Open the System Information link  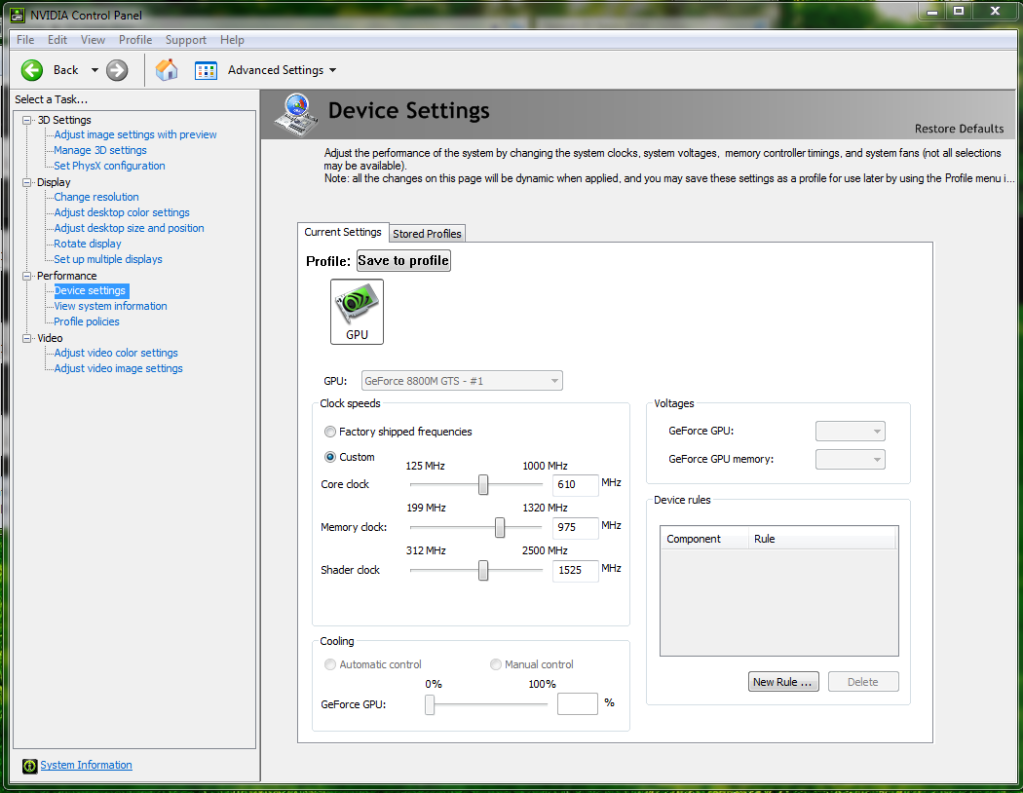[x=86, y=765]
